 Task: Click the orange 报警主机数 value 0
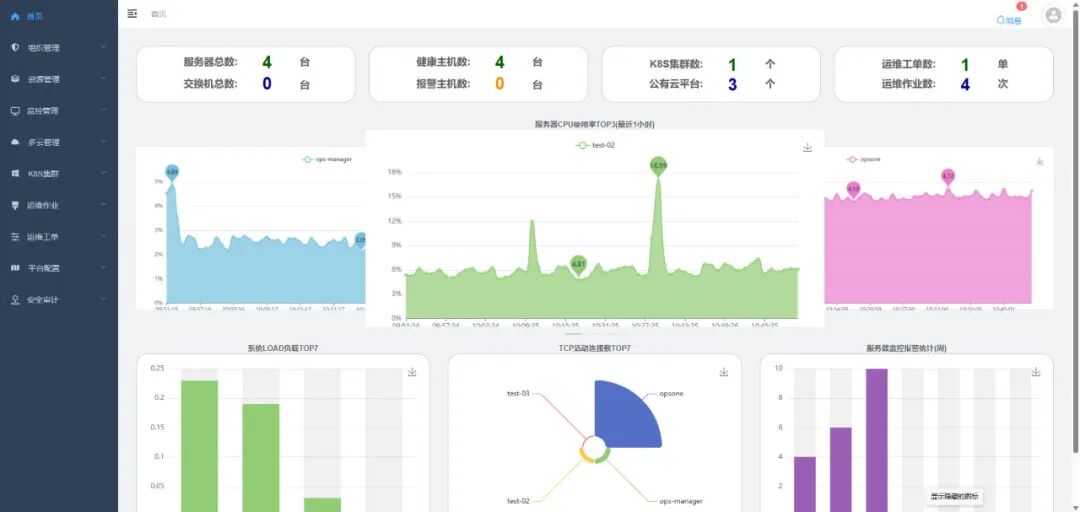click(x=500, y=84)
